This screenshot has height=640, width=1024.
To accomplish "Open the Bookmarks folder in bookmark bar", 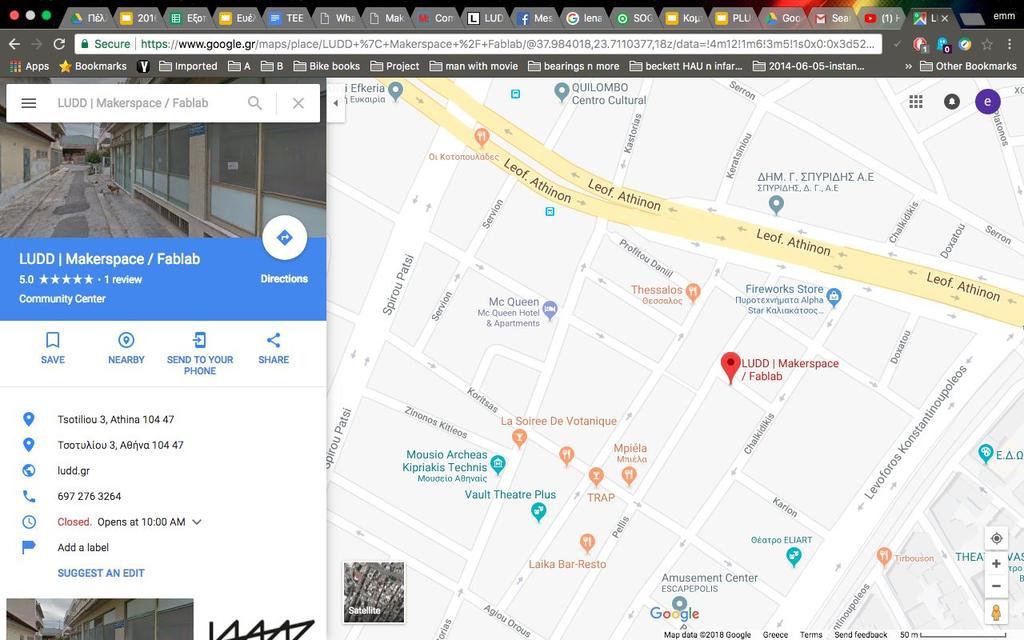I will pos(93,66).
